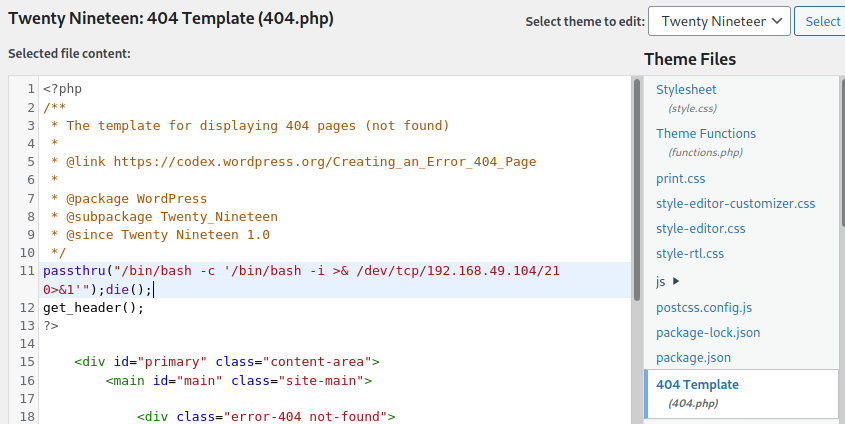The height and width of the screenshot is (424, 845).
Task: Open the Stylesheet file
Action: coord(686,89)
